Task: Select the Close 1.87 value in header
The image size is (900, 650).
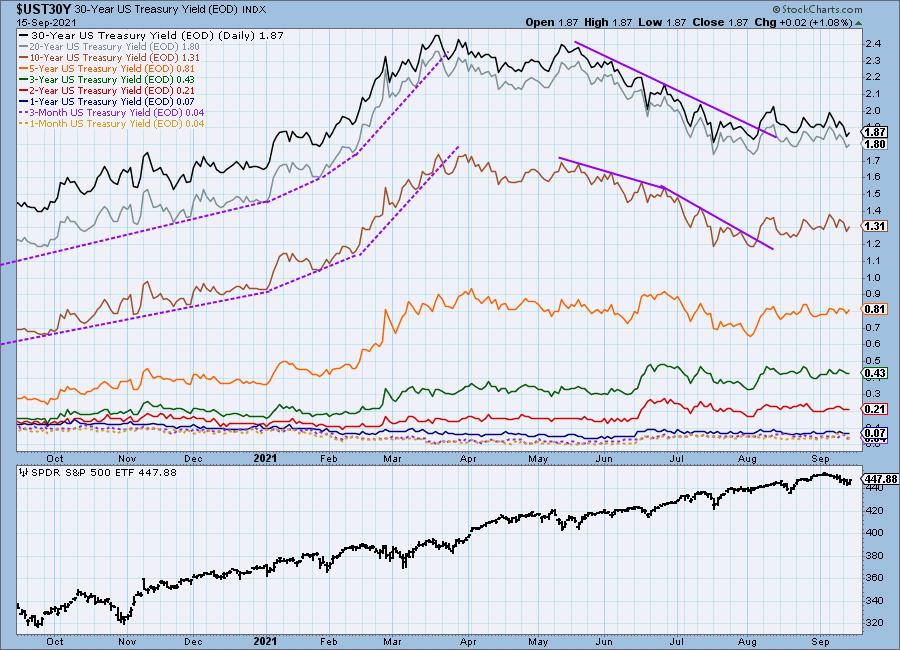Action: (720, 22)
